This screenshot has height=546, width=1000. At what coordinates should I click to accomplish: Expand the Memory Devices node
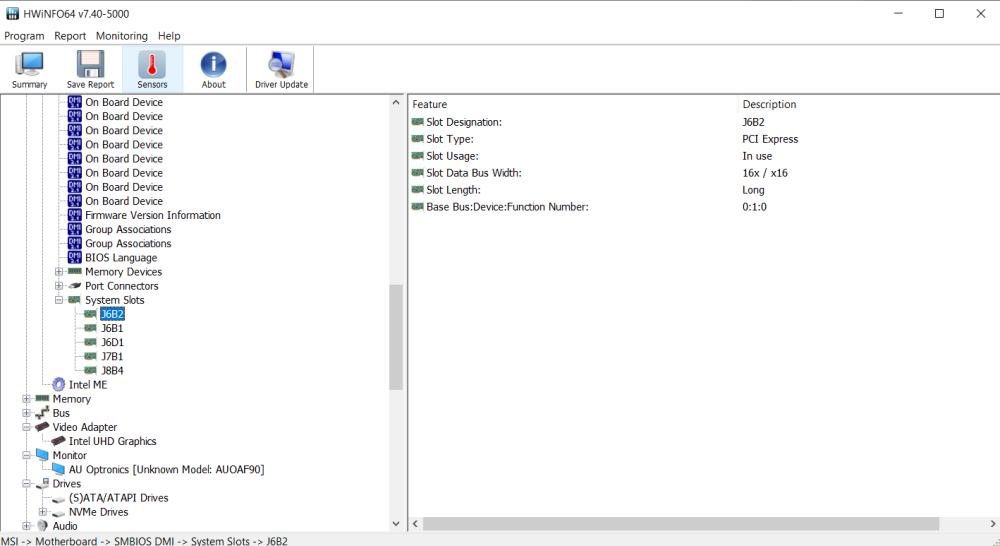(59, 272)
